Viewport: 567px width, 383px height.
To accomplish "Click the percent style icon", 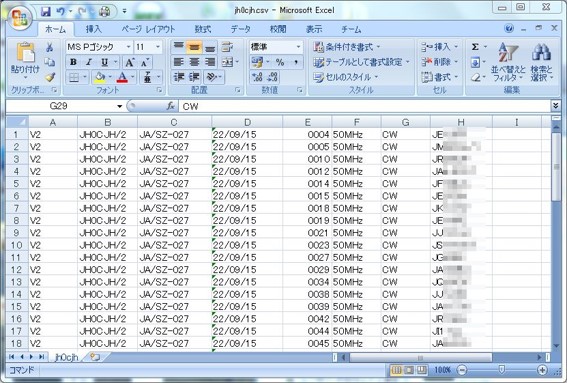I will click(280, 62).
